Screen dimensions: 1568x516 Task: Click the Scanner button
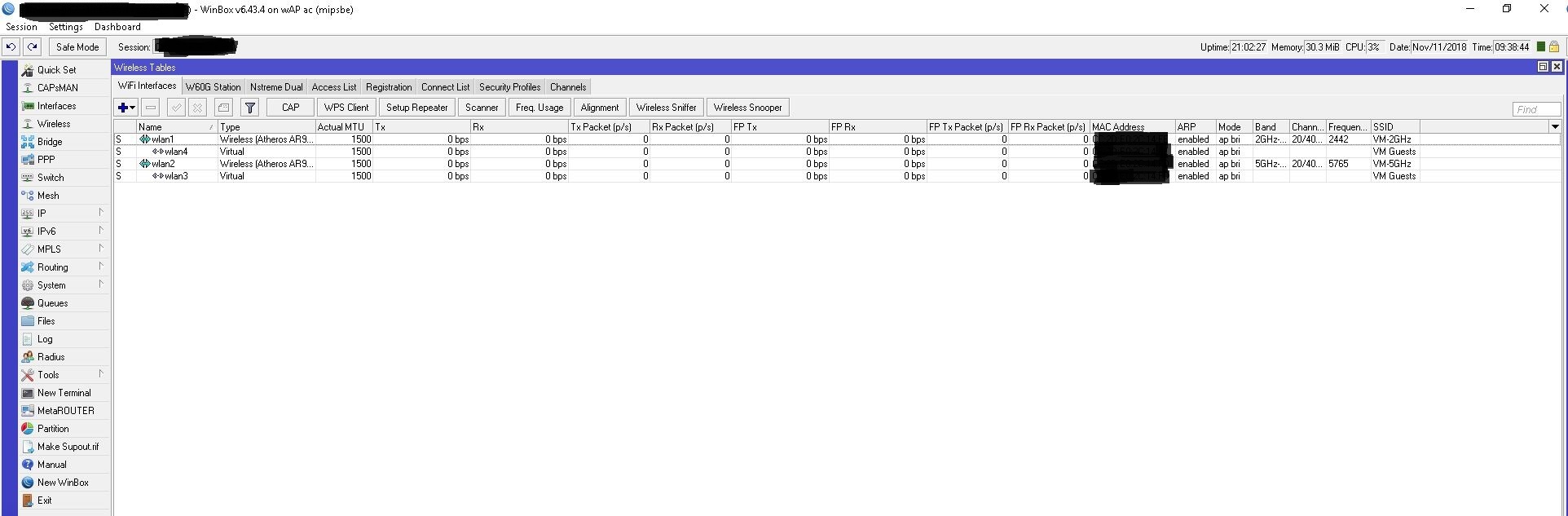pyautogui.click(x=482, y=108)
